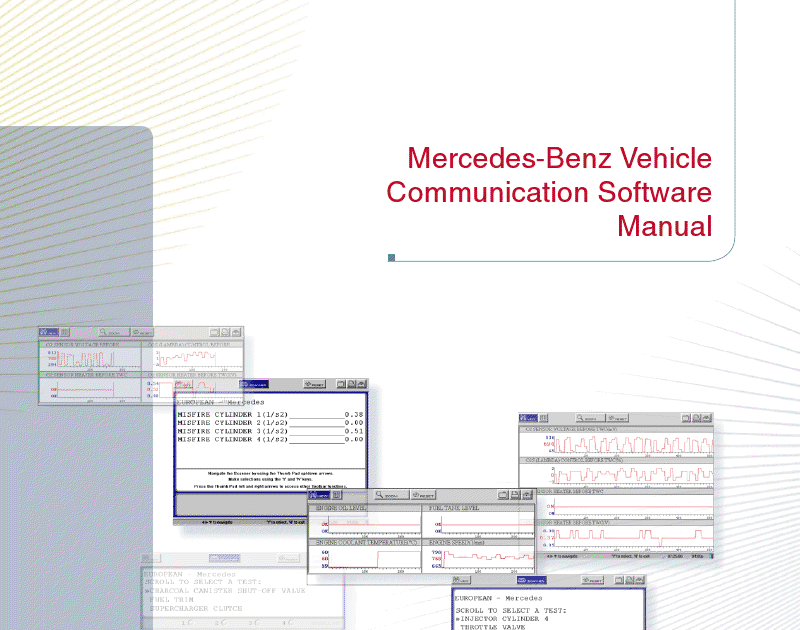Select the FUEL TRIM test entry
This screenshot has height=630, width=800.
click(171, 600)
